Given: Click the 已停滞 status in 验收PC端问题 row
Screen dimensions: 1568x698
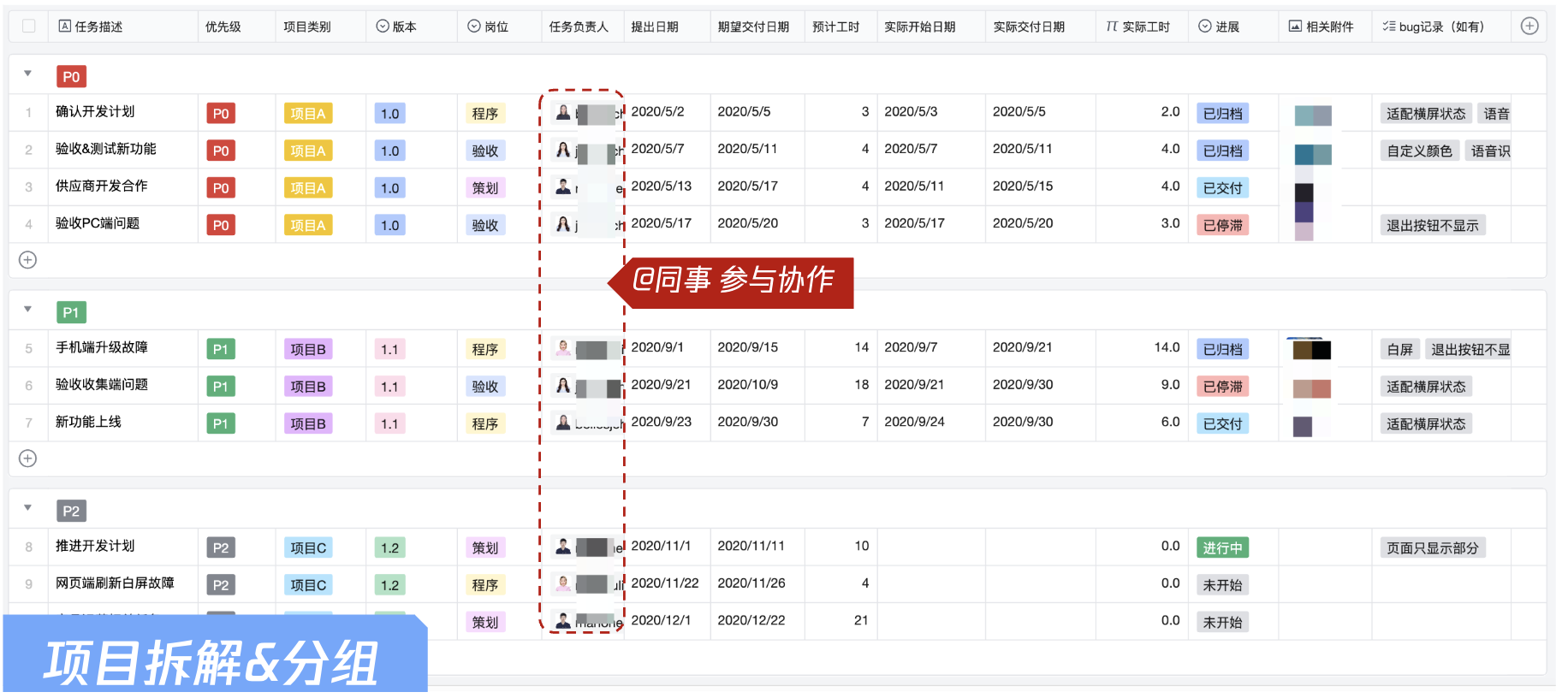Looking at the screenshot, I should pyautogui.click(x=1222, y=226).
